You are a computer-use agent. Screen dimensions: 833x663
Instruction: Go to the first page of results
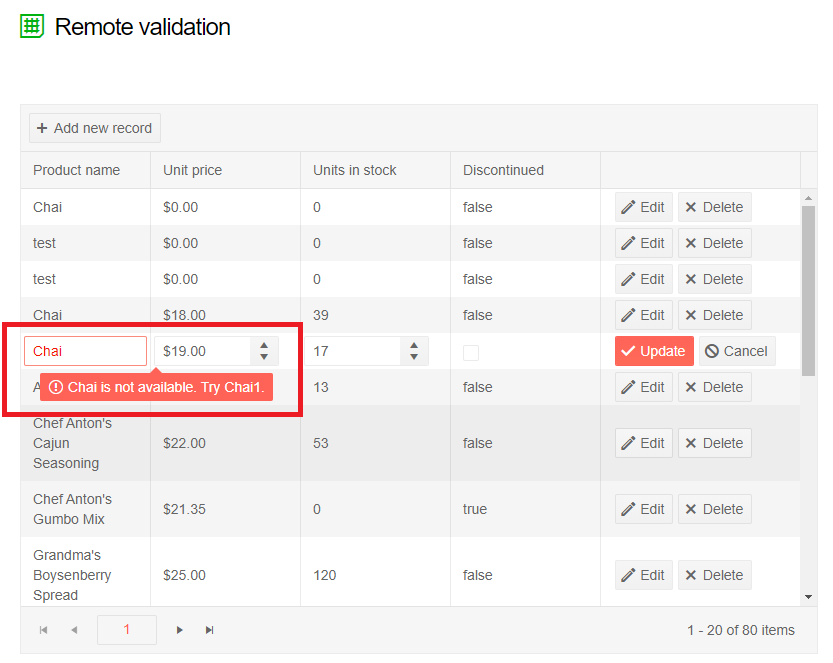coord(43,630)
